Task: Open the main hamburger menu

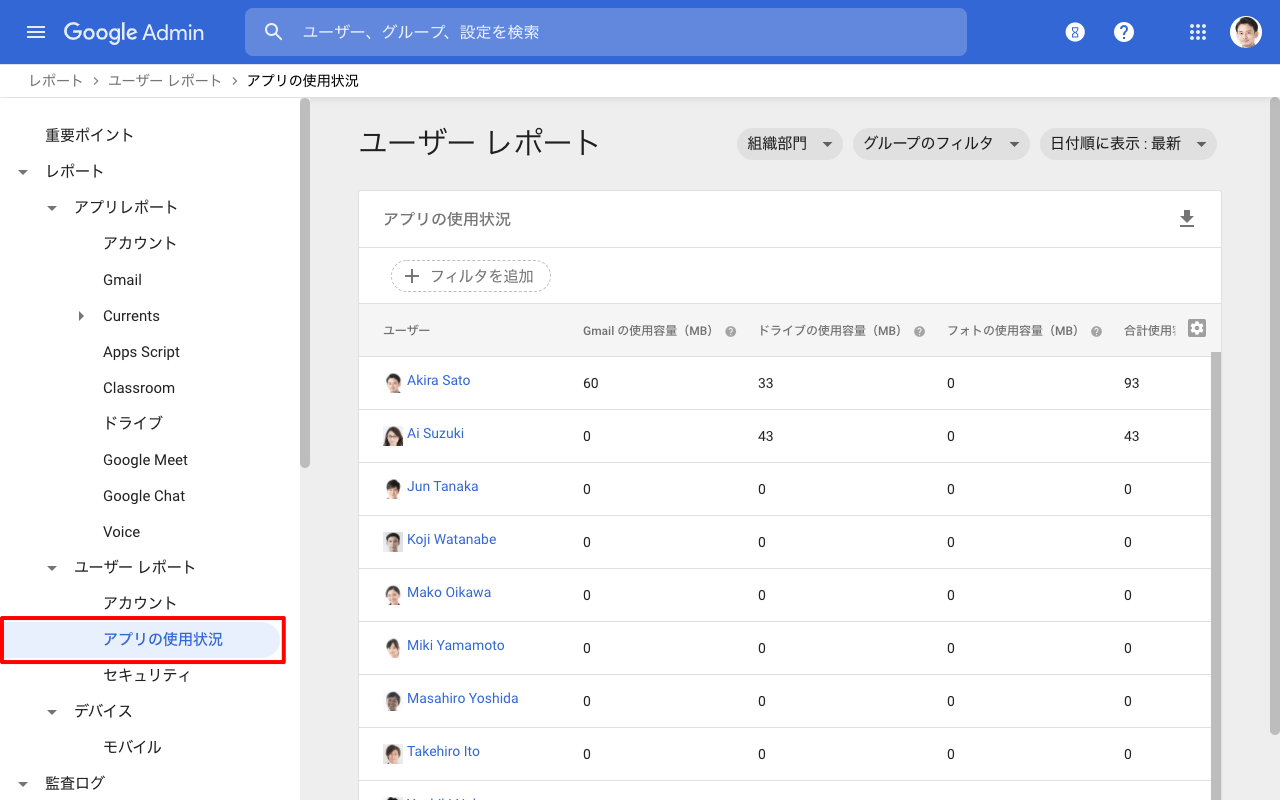Action: (x=36, y=32)
